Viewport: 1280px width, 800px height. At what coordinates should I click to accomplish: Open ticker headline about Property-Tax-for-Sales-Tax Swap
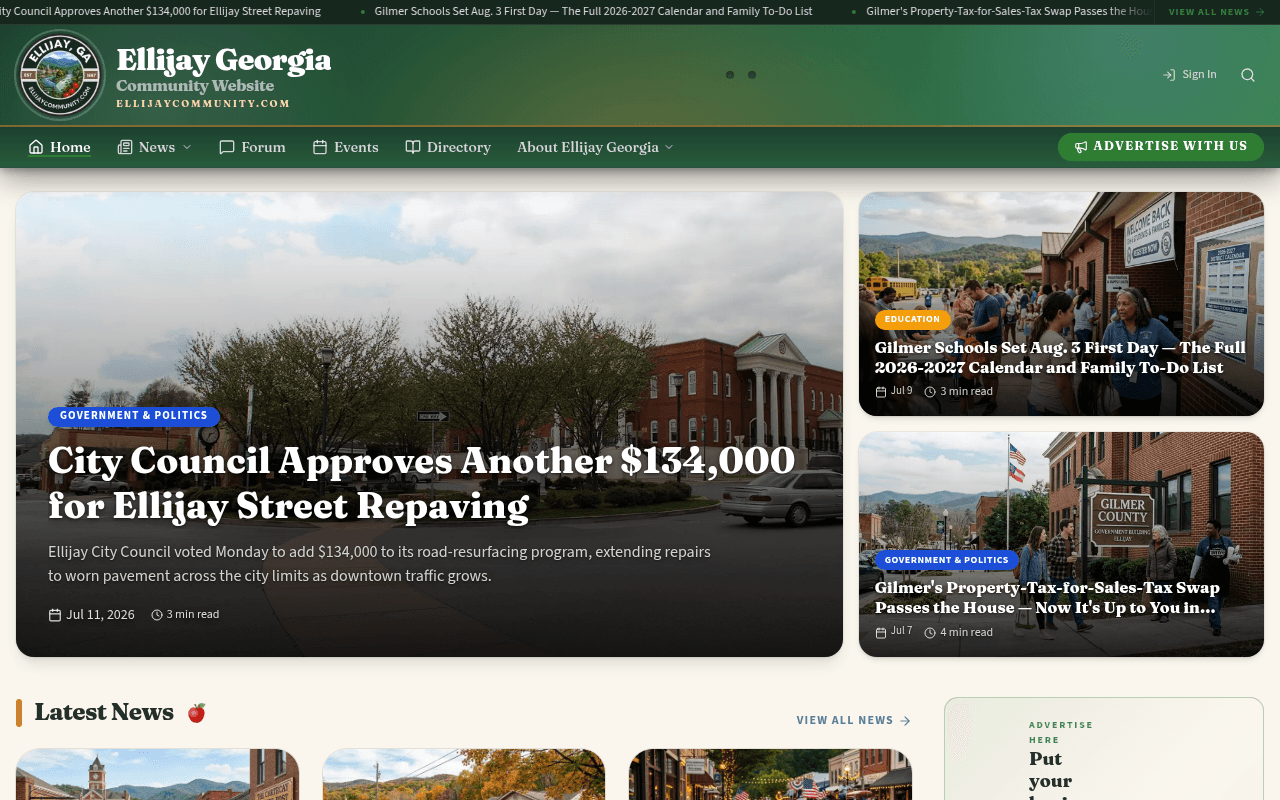pos(1009,12)
